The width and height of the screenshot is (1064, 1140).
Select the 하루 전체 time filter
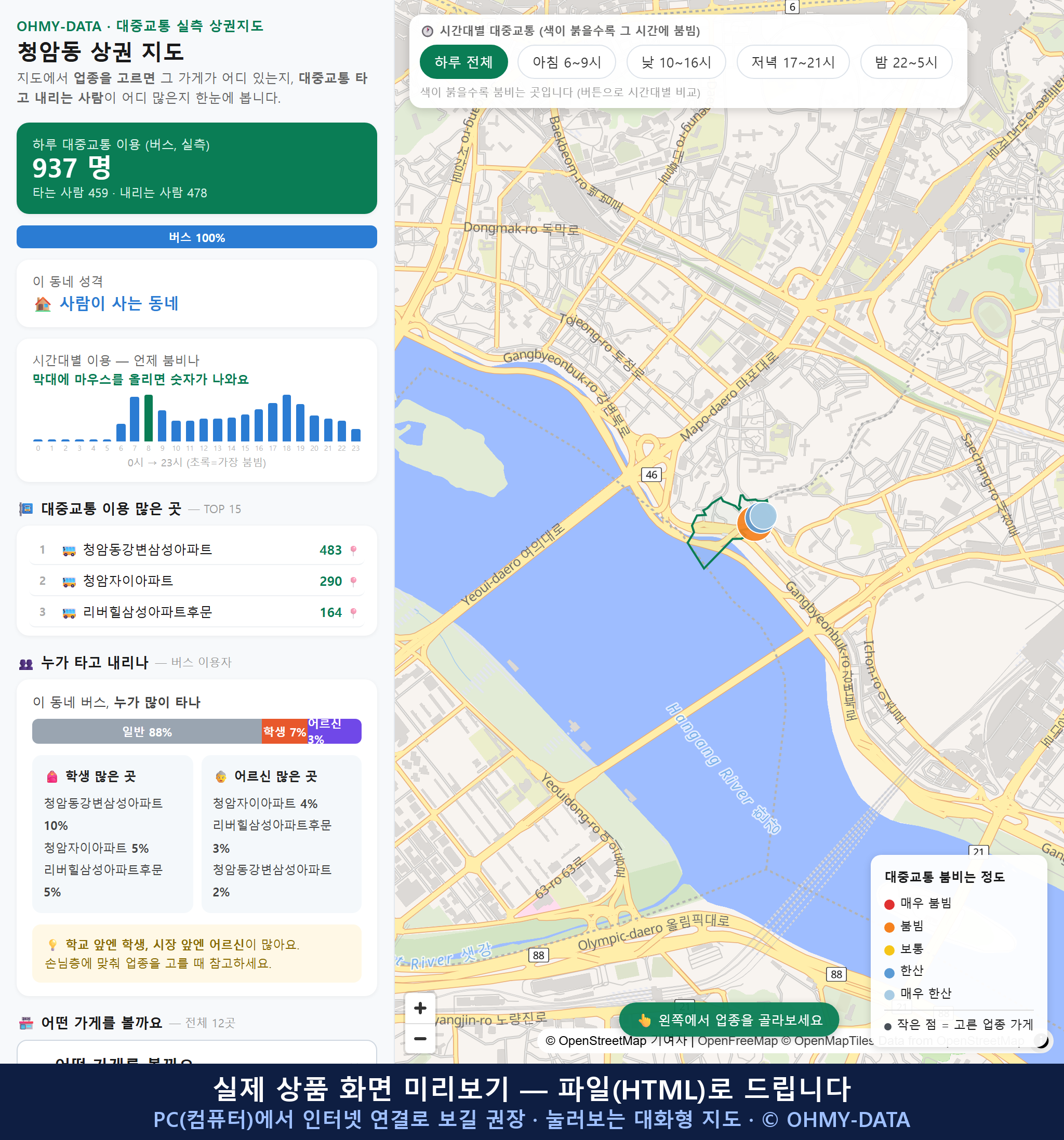[463, 62]
